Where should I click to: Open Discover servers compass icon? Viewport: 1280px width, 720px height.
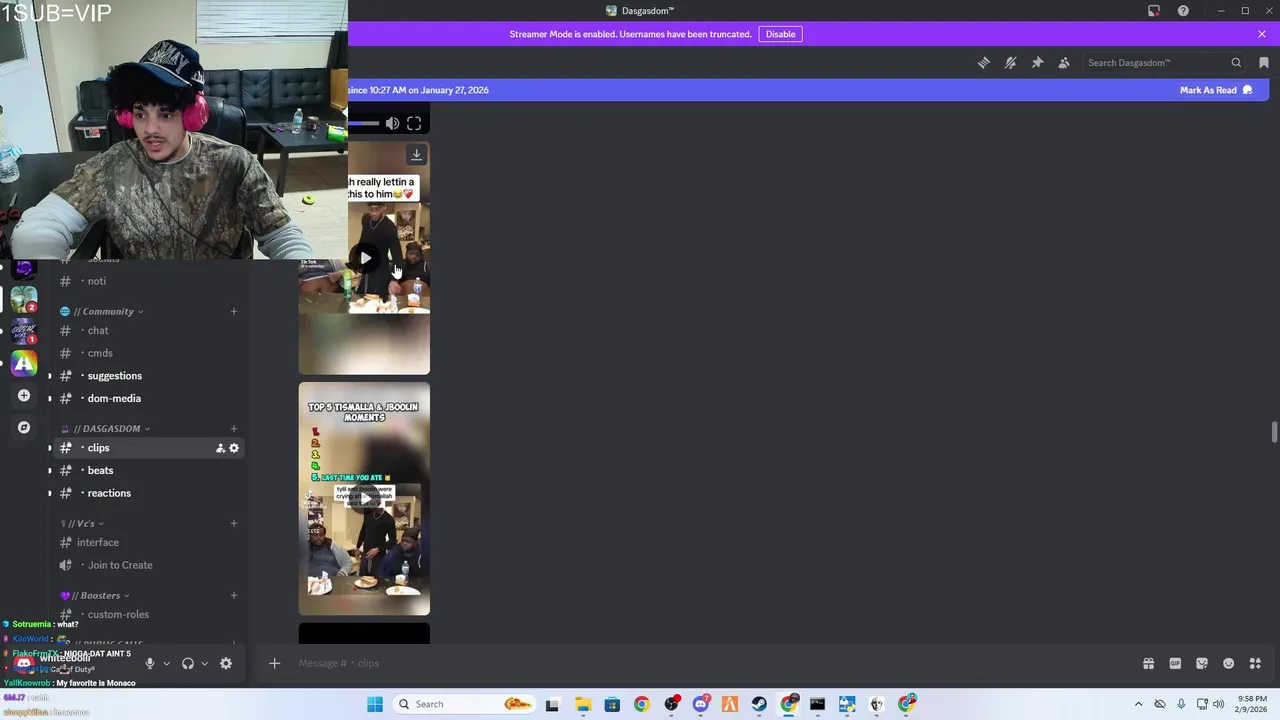[x=24, y=428]
